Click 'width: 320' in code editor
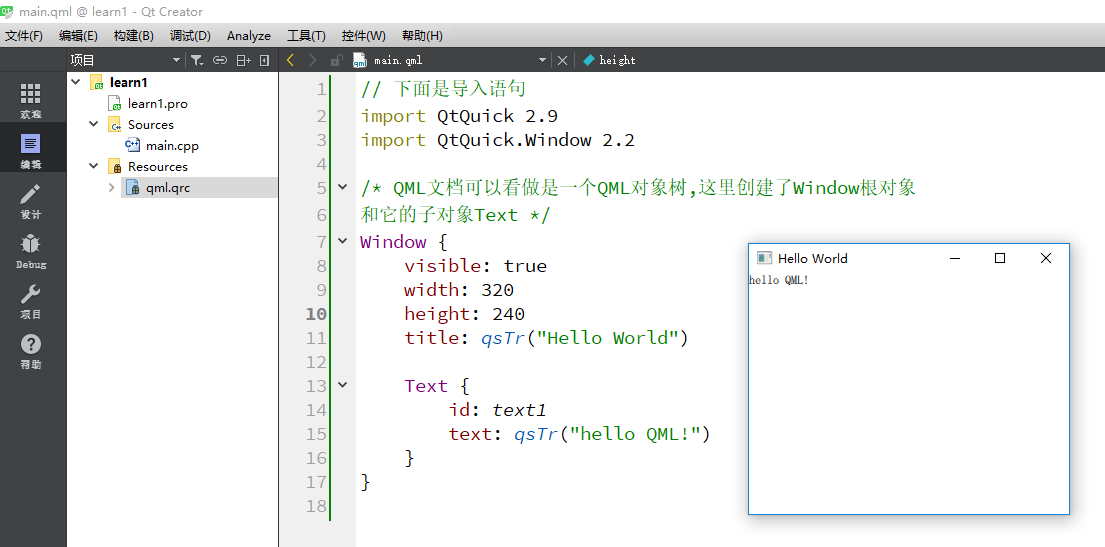Image resolution: width=1105 pixels, height=547 pixels. tap(459, 290)
